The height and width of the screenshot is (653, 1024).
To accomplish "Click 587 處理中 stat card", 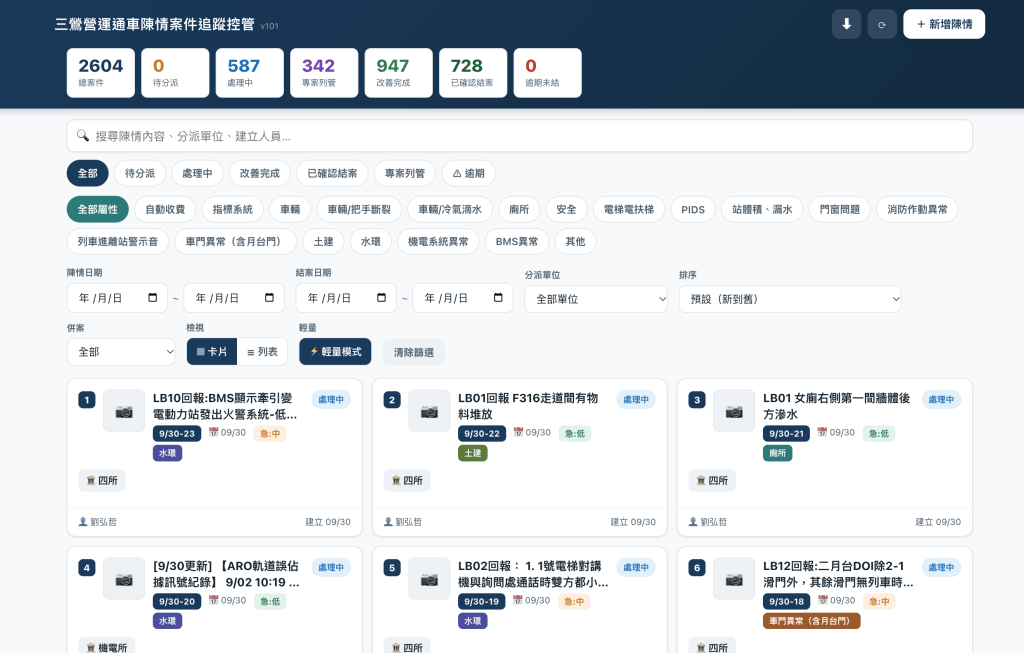I will pos(249,72).
